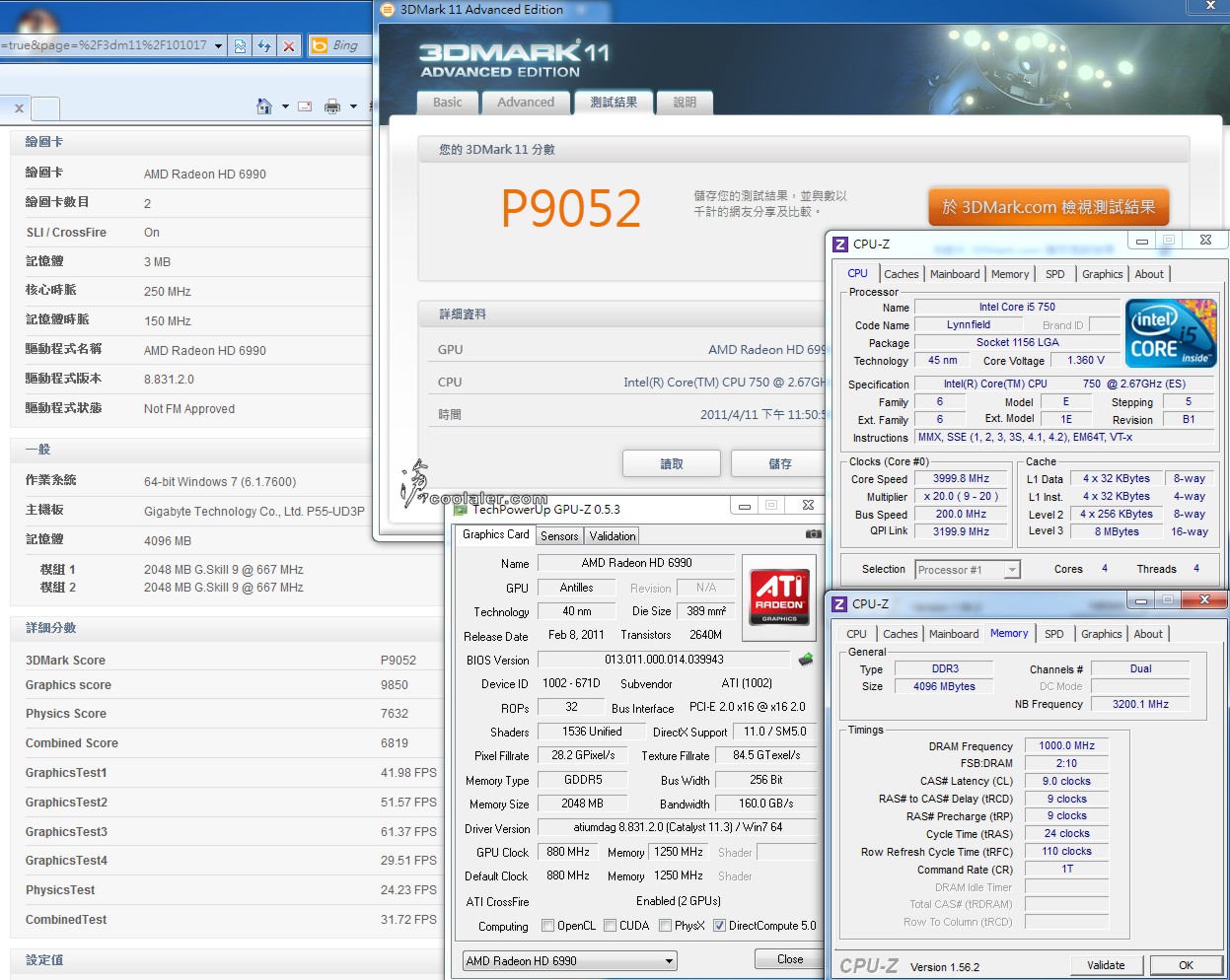Click Physics Score 7632 value
Viewport: 1230px width, 980px height.
(395, 714)
